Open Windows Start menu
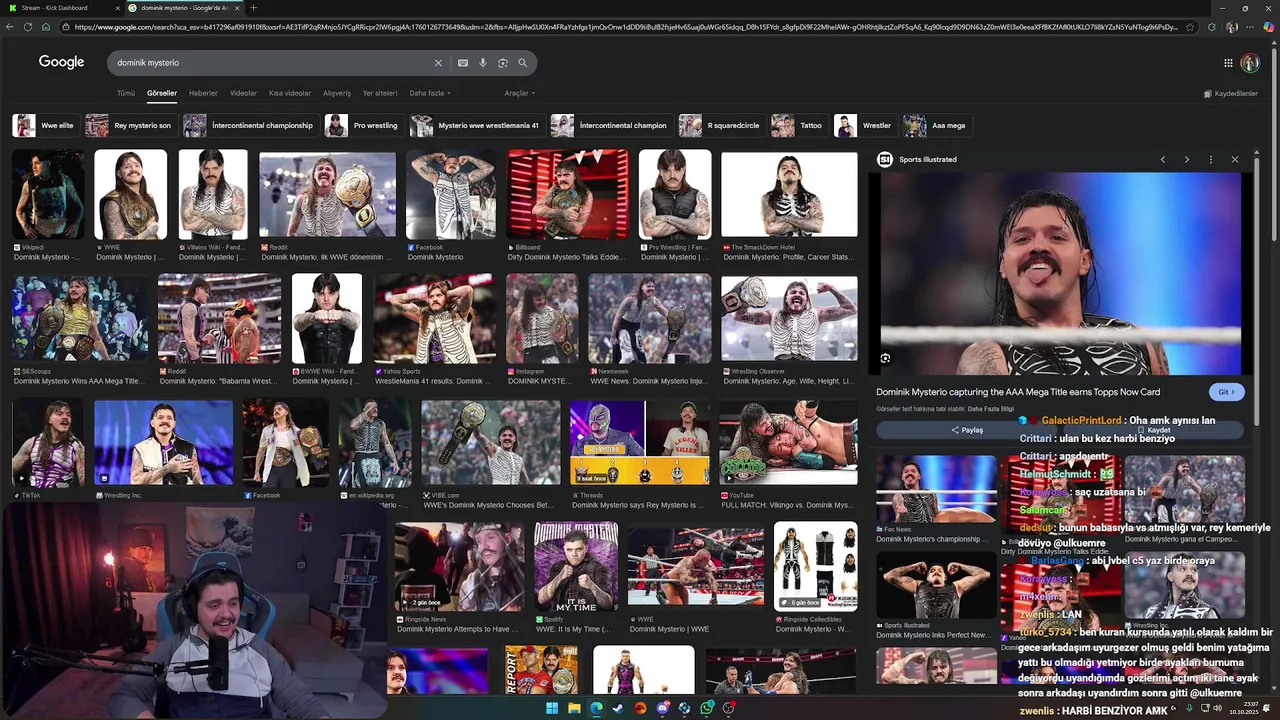 pyautogui.click(x=552, y=708)
